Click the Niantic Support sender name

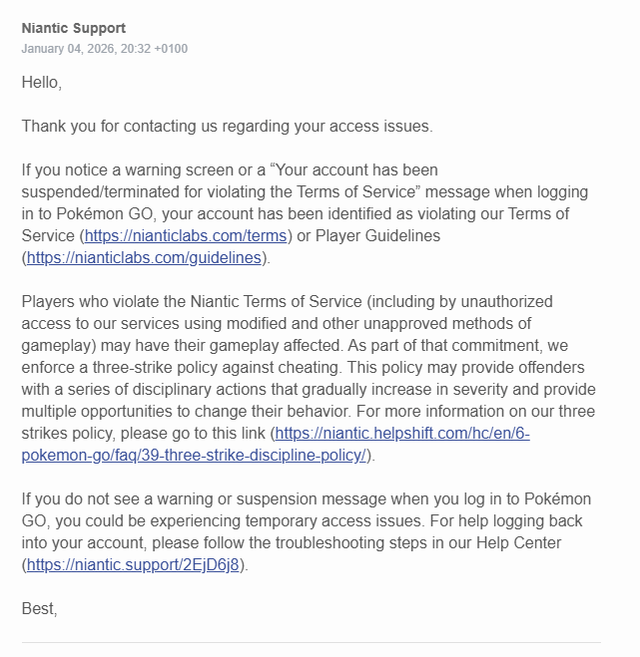[74, 28]
